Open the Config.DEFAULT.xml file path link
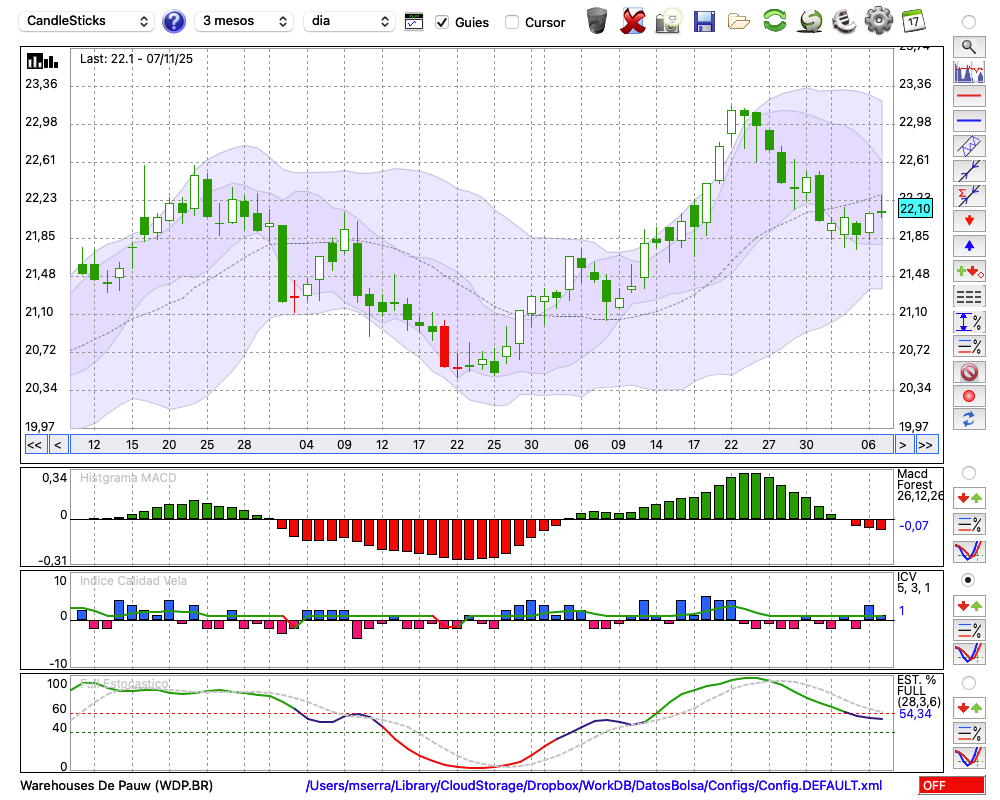The height and width of the screenshot is (800, 1000). [594, 786]
